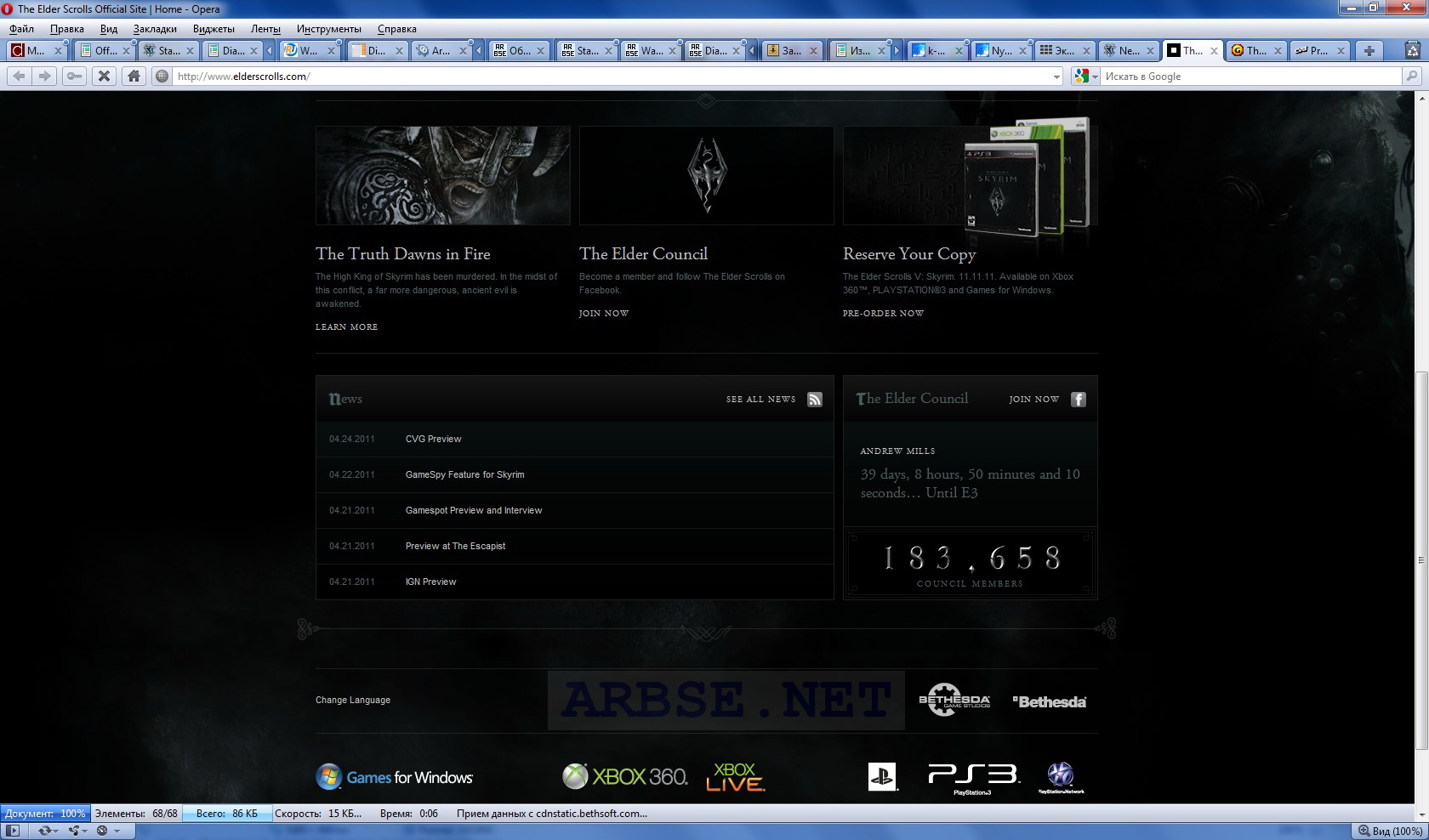This screenshot has width=1429, height=840.
Task: Open the CVG Preview news item
Action: pos(433,439)
